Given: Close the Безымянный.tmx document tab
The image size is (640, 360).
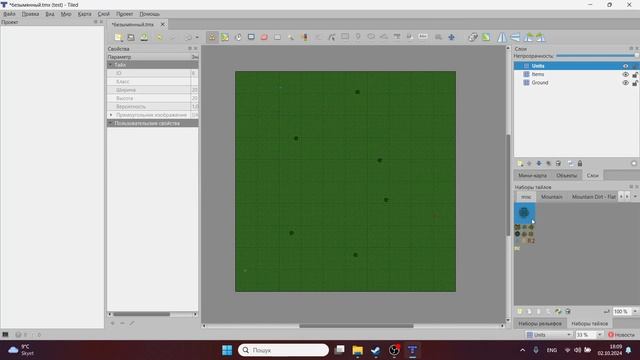Looking at the screenshot, I should pos(162,24).
